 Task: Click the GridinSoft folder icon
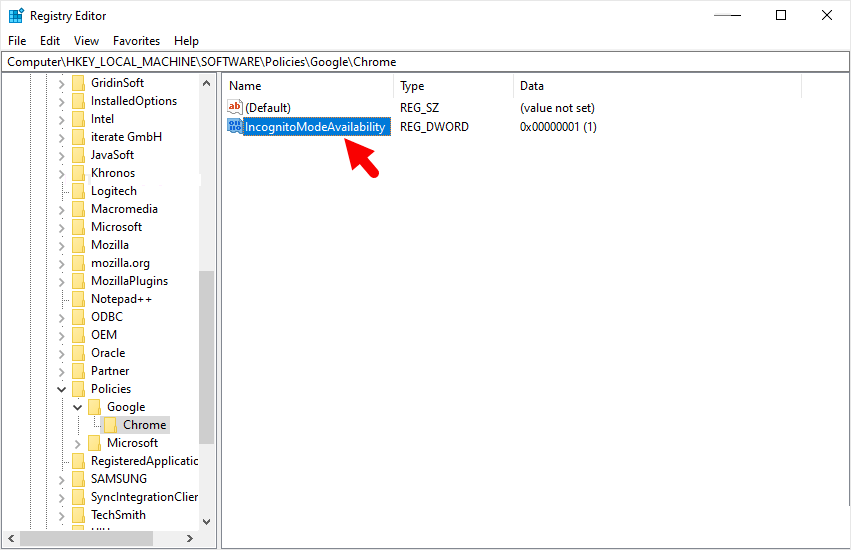click(x=79, y=83)
